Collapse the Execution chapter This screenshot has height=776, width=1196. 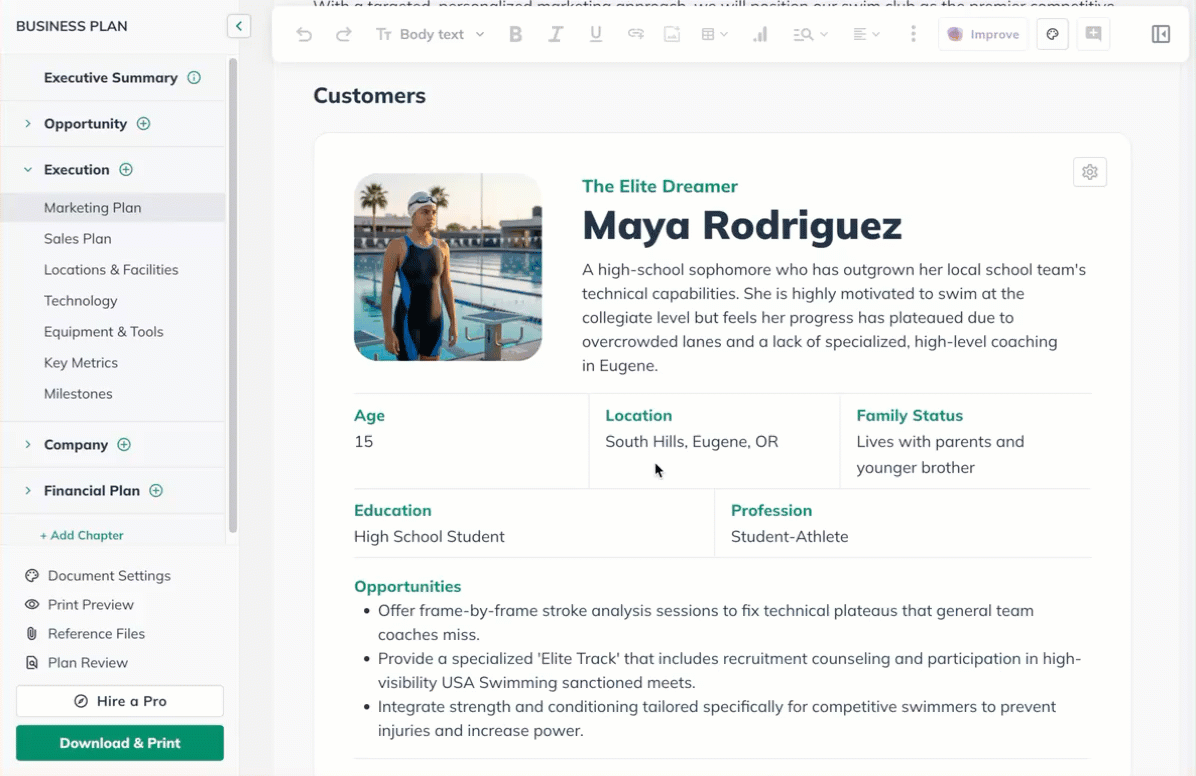point(27,169)
